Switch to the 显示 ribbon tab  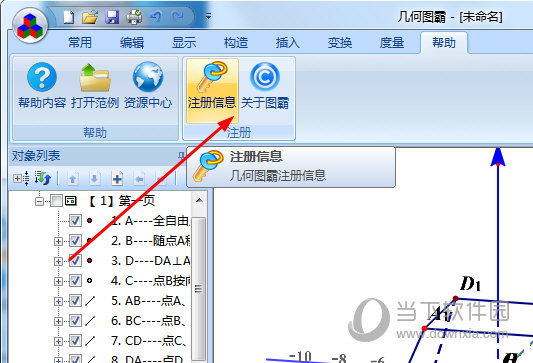[184, 43]
